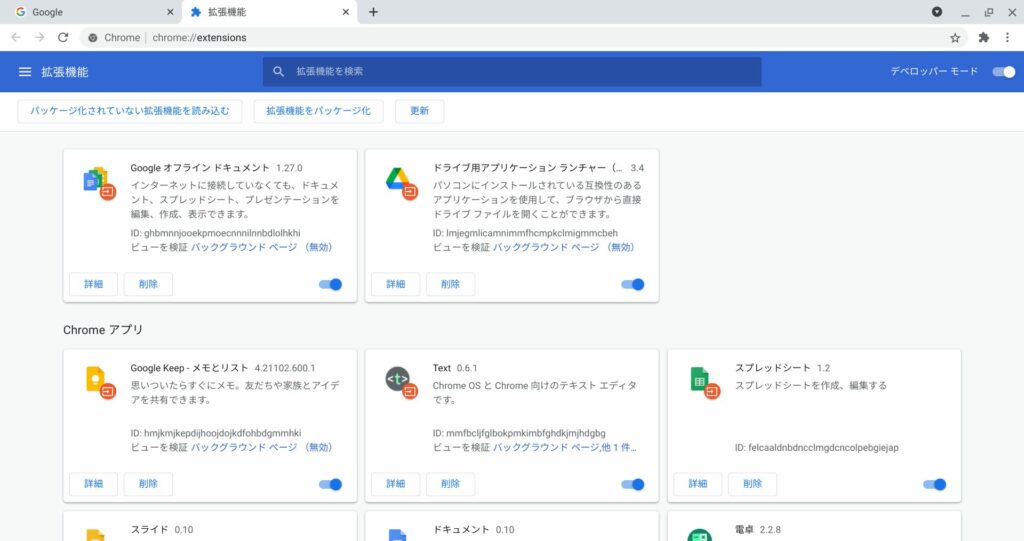Click the search magnifier icon

pyautogui.click(x=278, y=72)
